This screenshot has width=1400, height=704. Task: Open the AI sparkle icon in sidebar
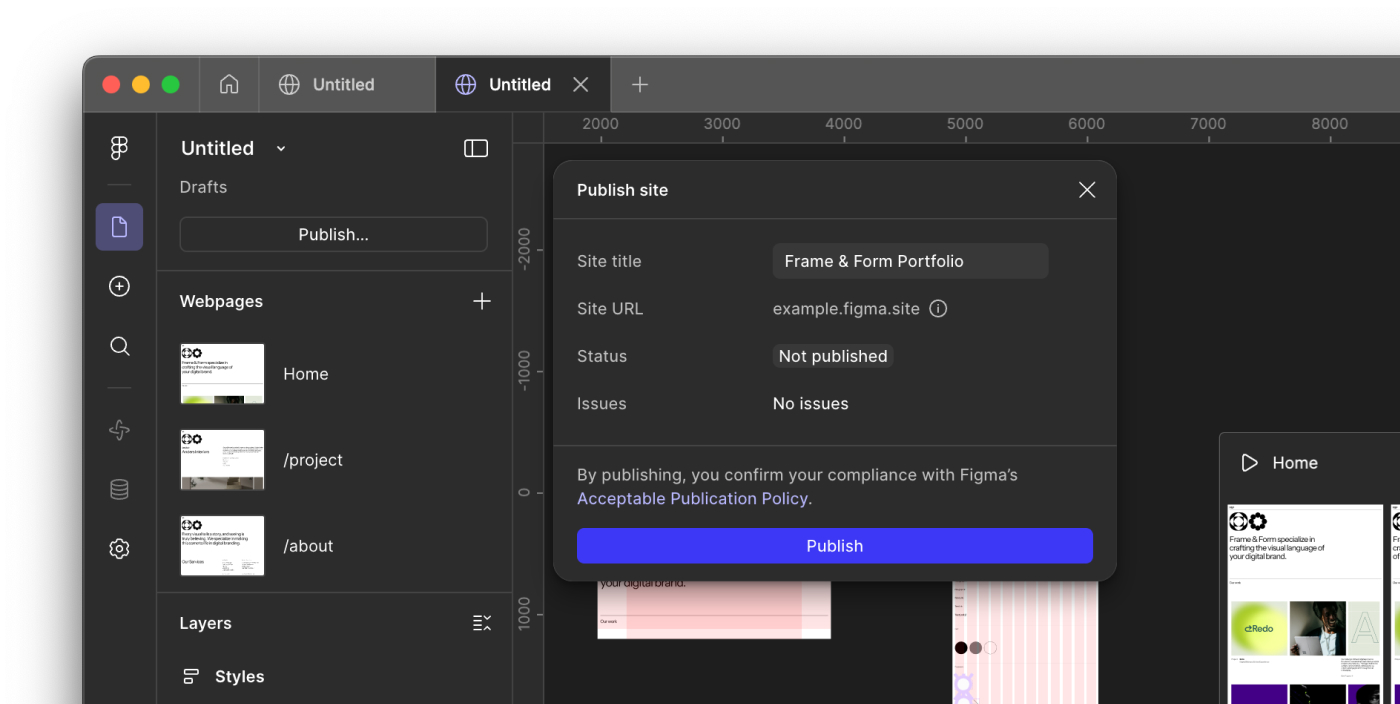119,430
